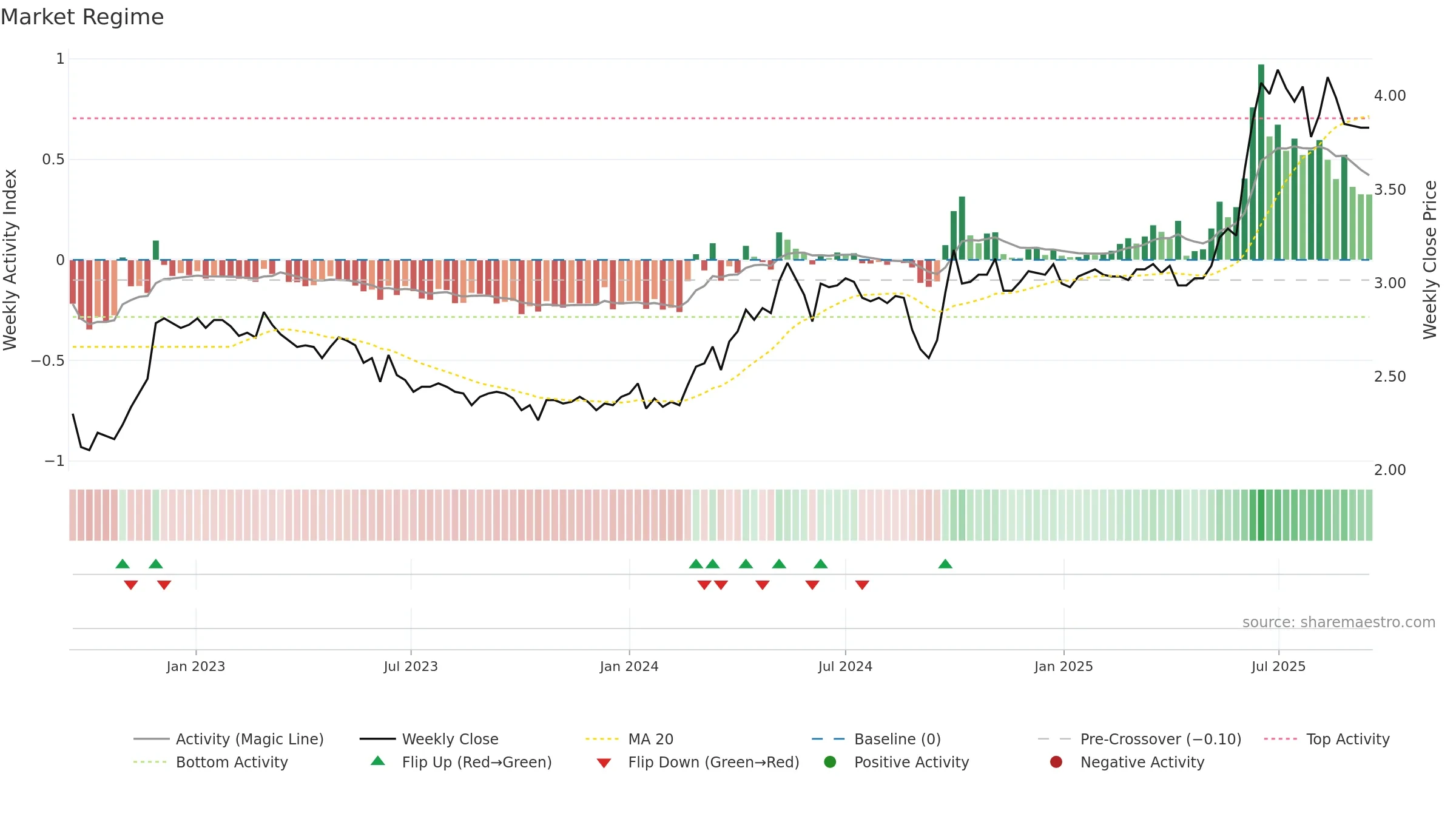Screen dimensions: 1456x819
Task: Click first flip-up marker before Jan 2023
Action: coord(123,564)
